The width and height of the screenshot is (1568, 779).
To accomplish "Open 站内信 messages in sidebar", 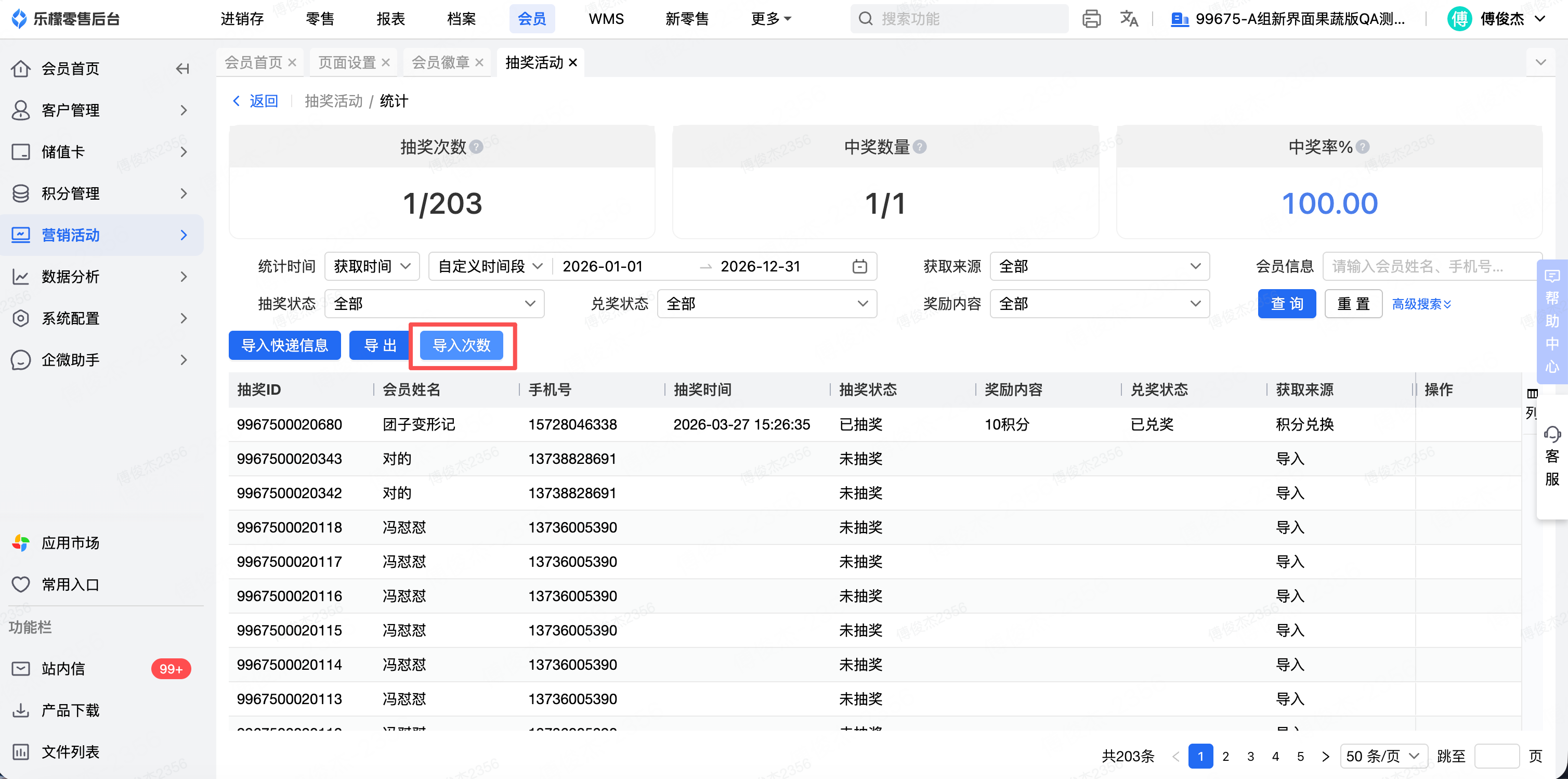I will (x=63, y=669).
